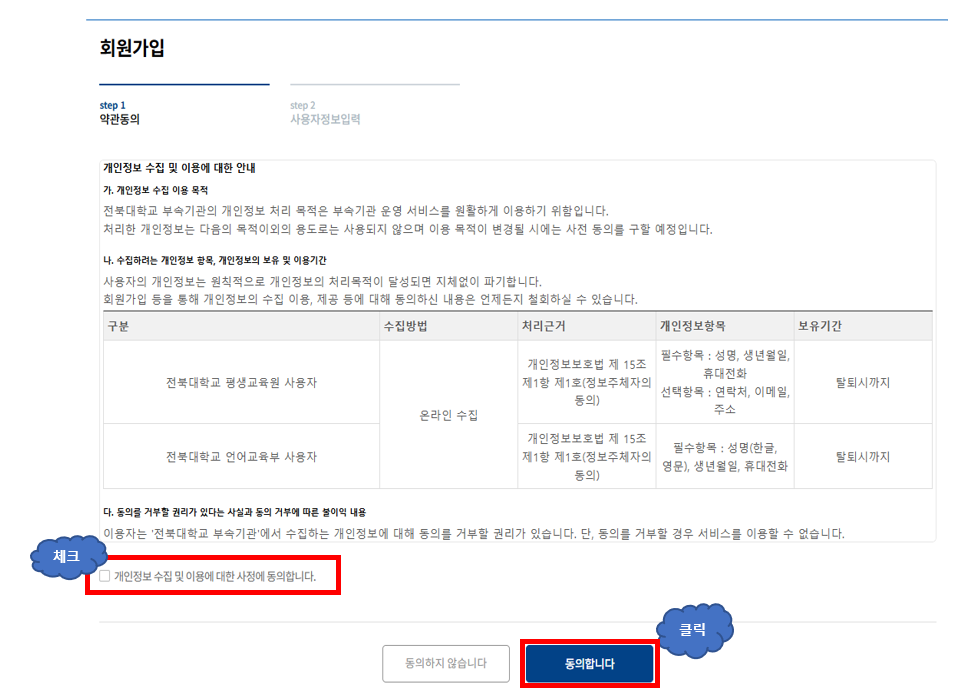Screen dimensions: 958x699
Task: Click the 동의하지 않습니다 button
Action: [446, 664]
